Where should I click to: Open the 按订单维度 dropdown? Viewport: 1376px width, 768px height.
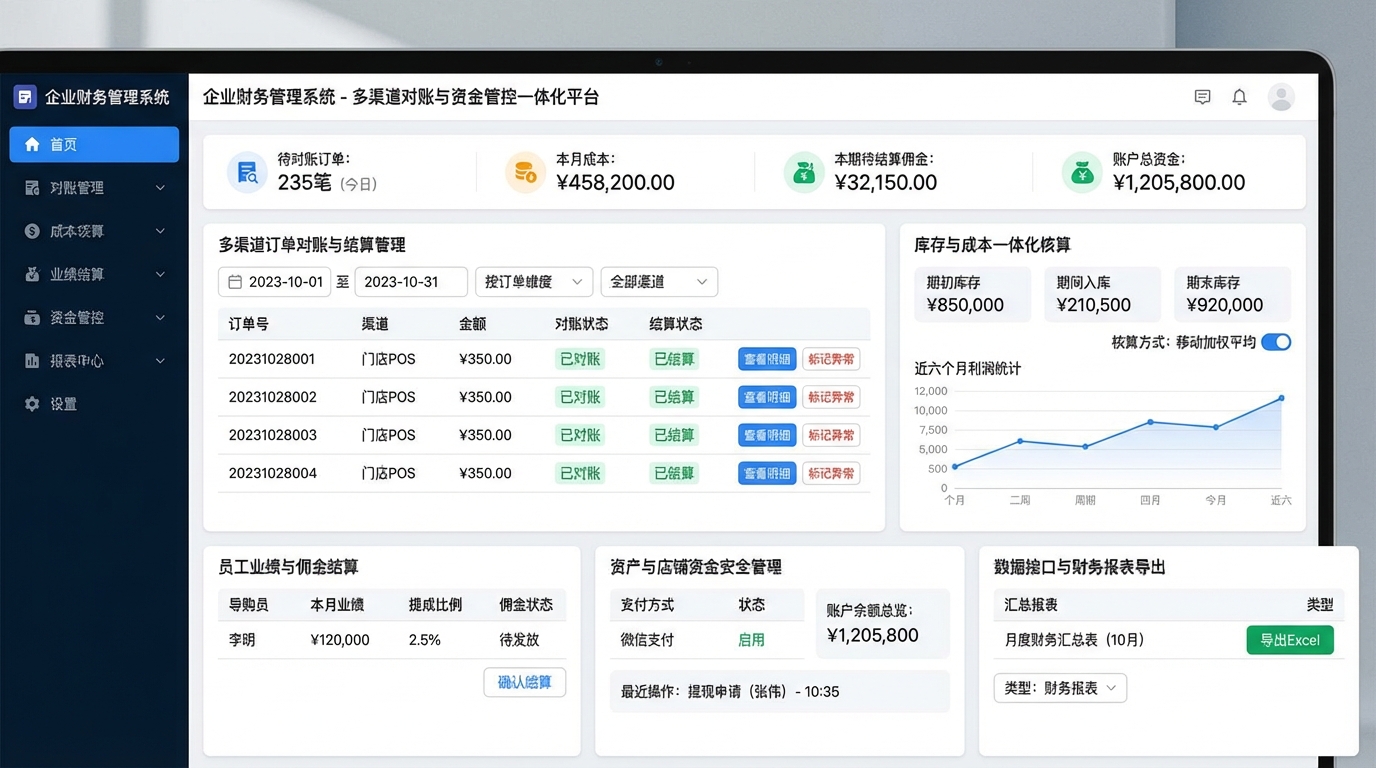click(x=533, y=282)
